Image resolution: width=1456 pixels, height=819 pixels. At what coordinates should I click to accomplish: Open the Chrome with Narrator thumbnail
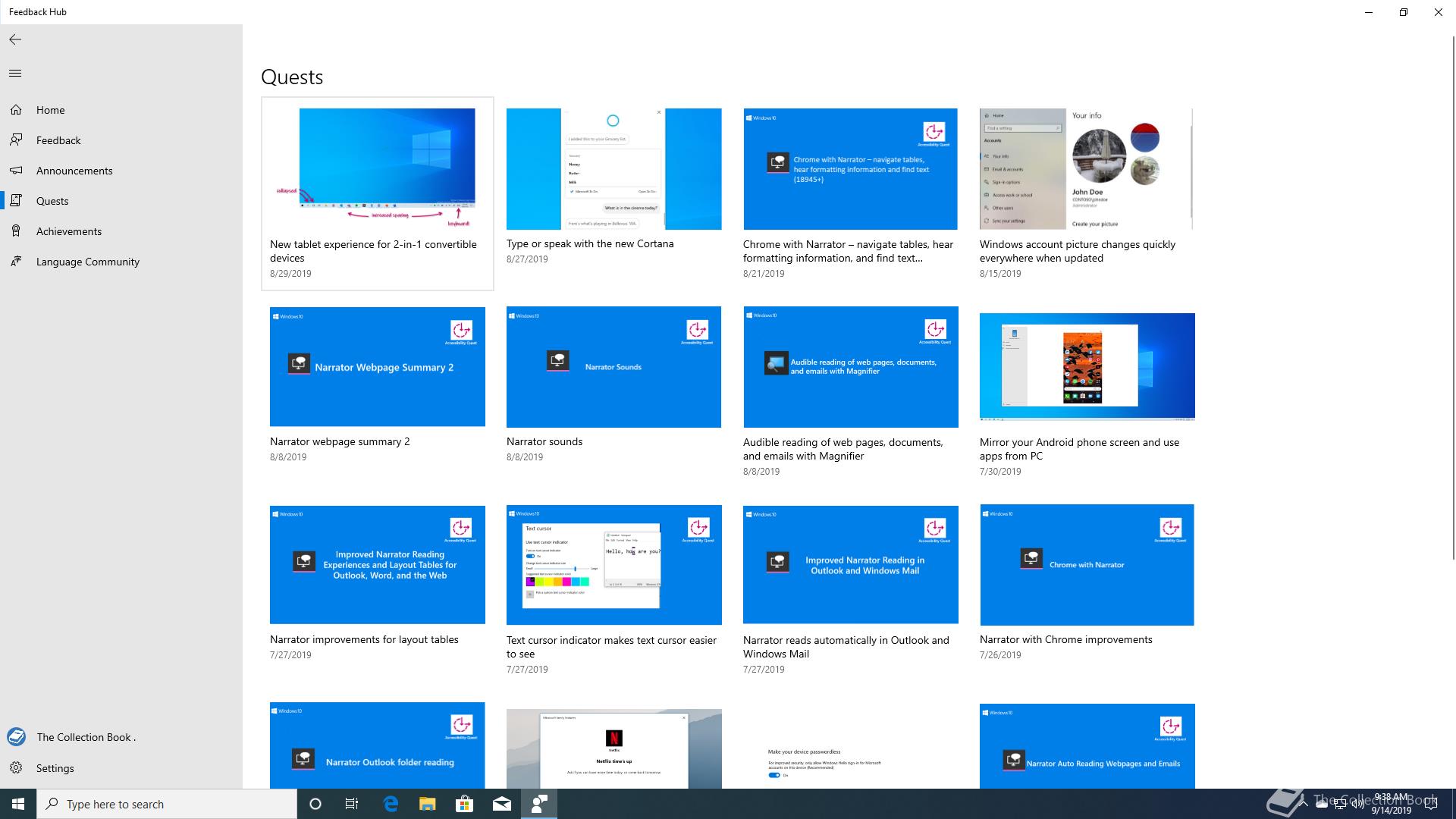1087,565
